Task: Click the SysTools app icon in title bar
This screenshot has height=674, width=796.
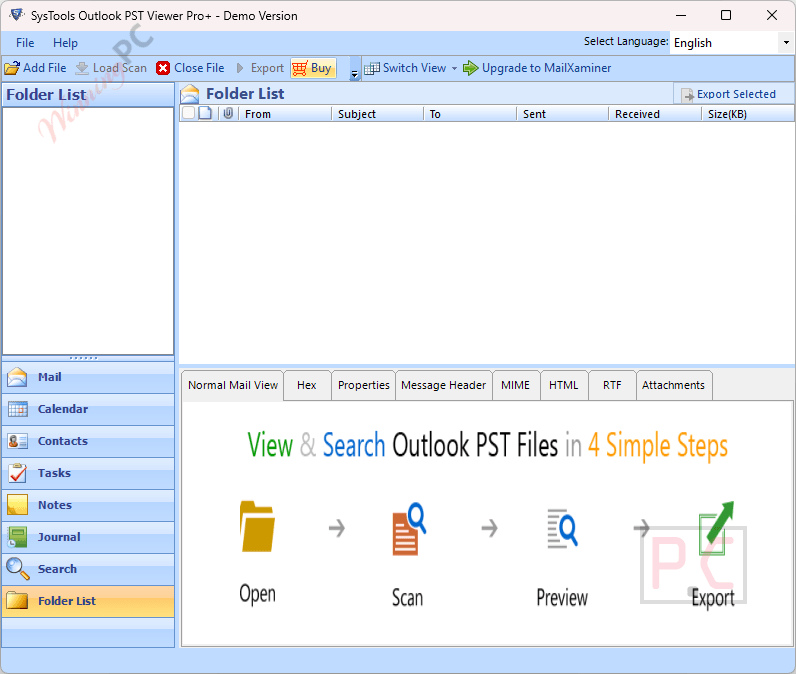Action: point(17,15)
